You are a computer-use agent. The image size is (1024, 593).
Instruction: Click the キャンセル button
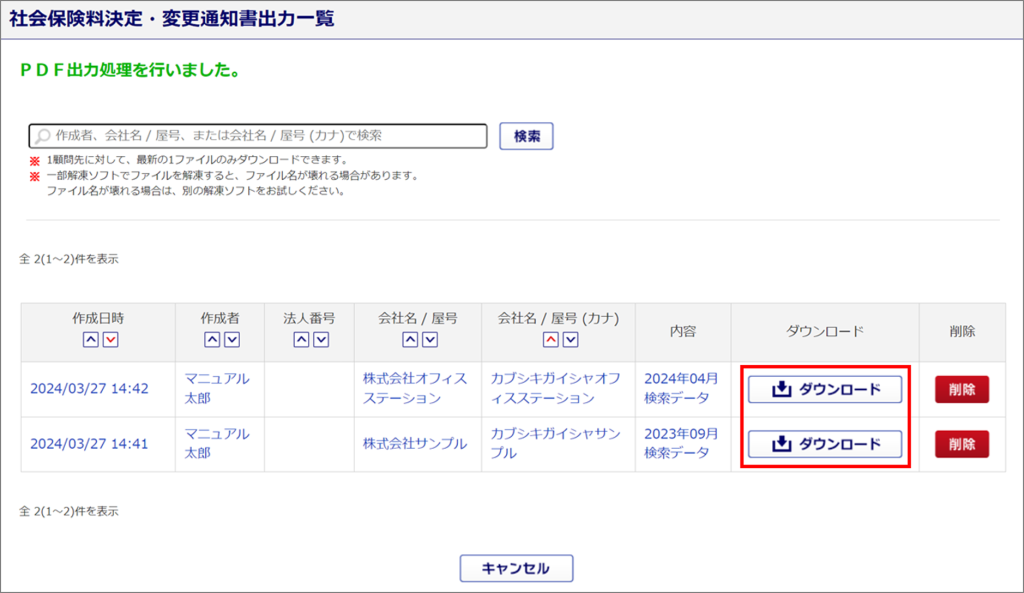pos(516,568)
